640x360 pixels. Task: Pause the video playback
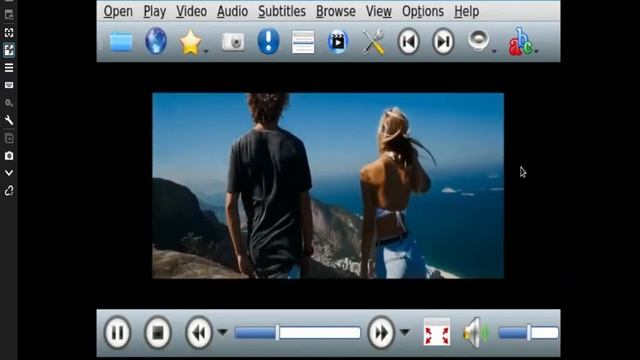tap(118, 333)
